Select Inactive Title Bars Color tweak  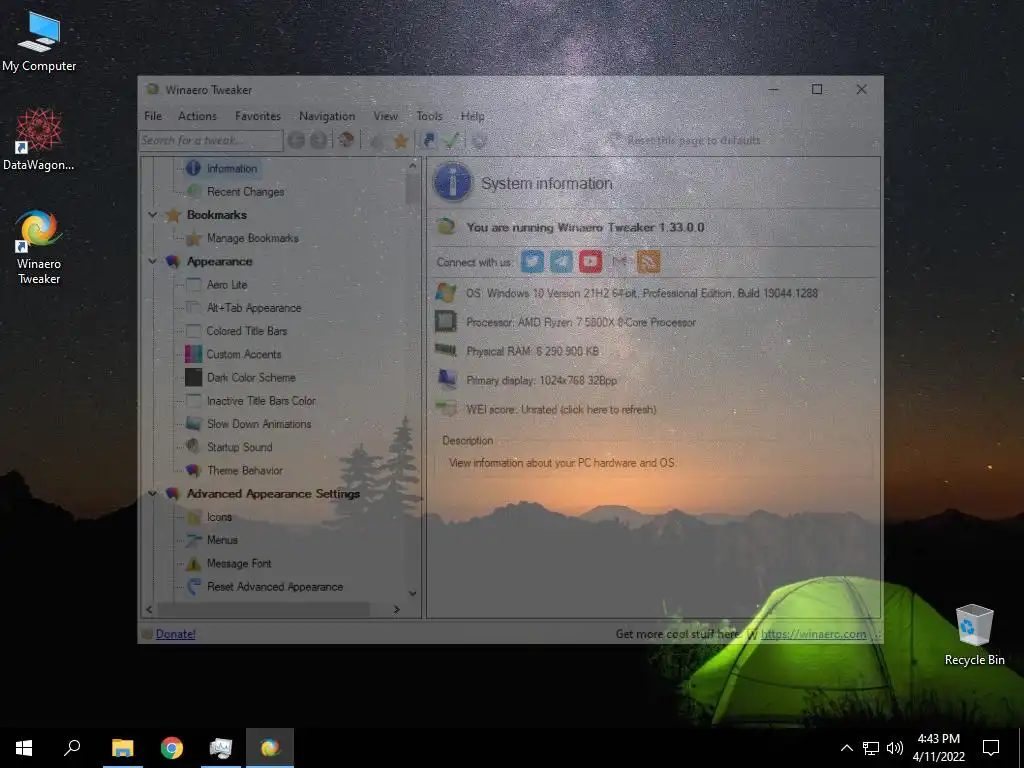tap(261, 401)
